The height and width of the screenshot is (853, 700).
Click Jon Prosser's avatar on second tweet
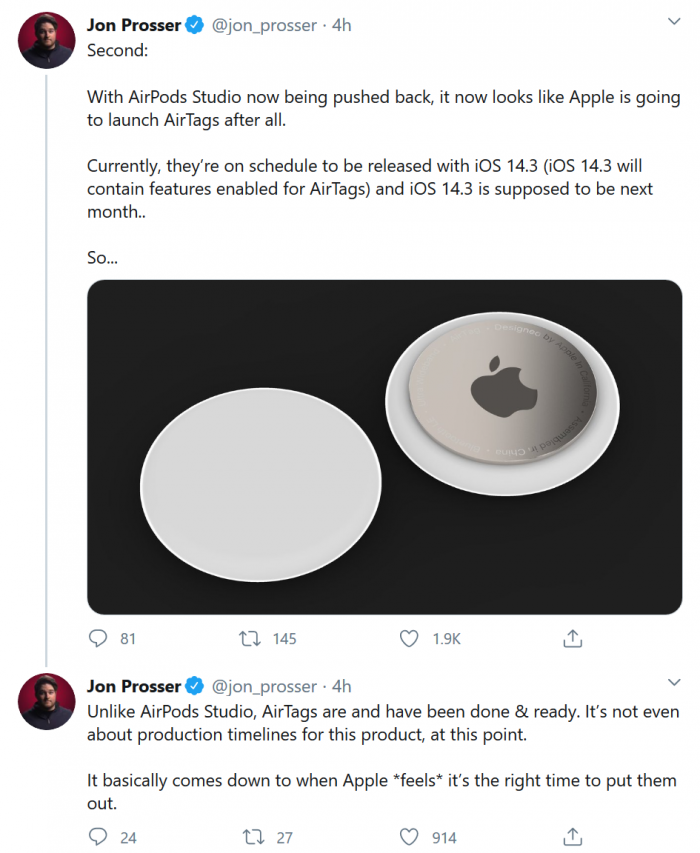(47, 701)
